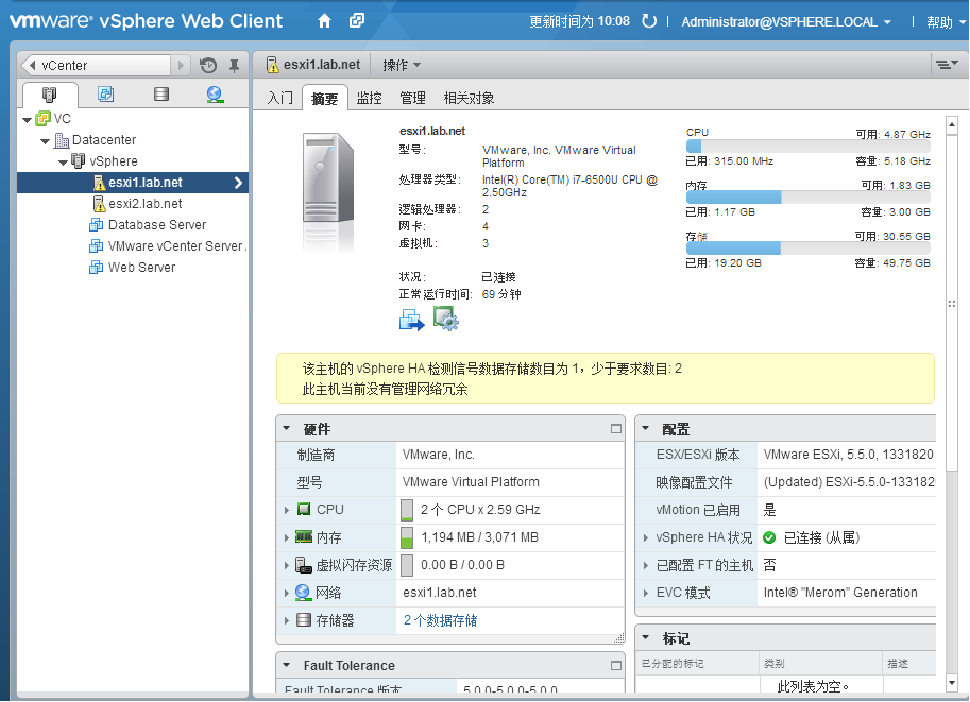
Task: Click the VMware ESXi, 5.5.0 version value
Action: pos(848,455)
